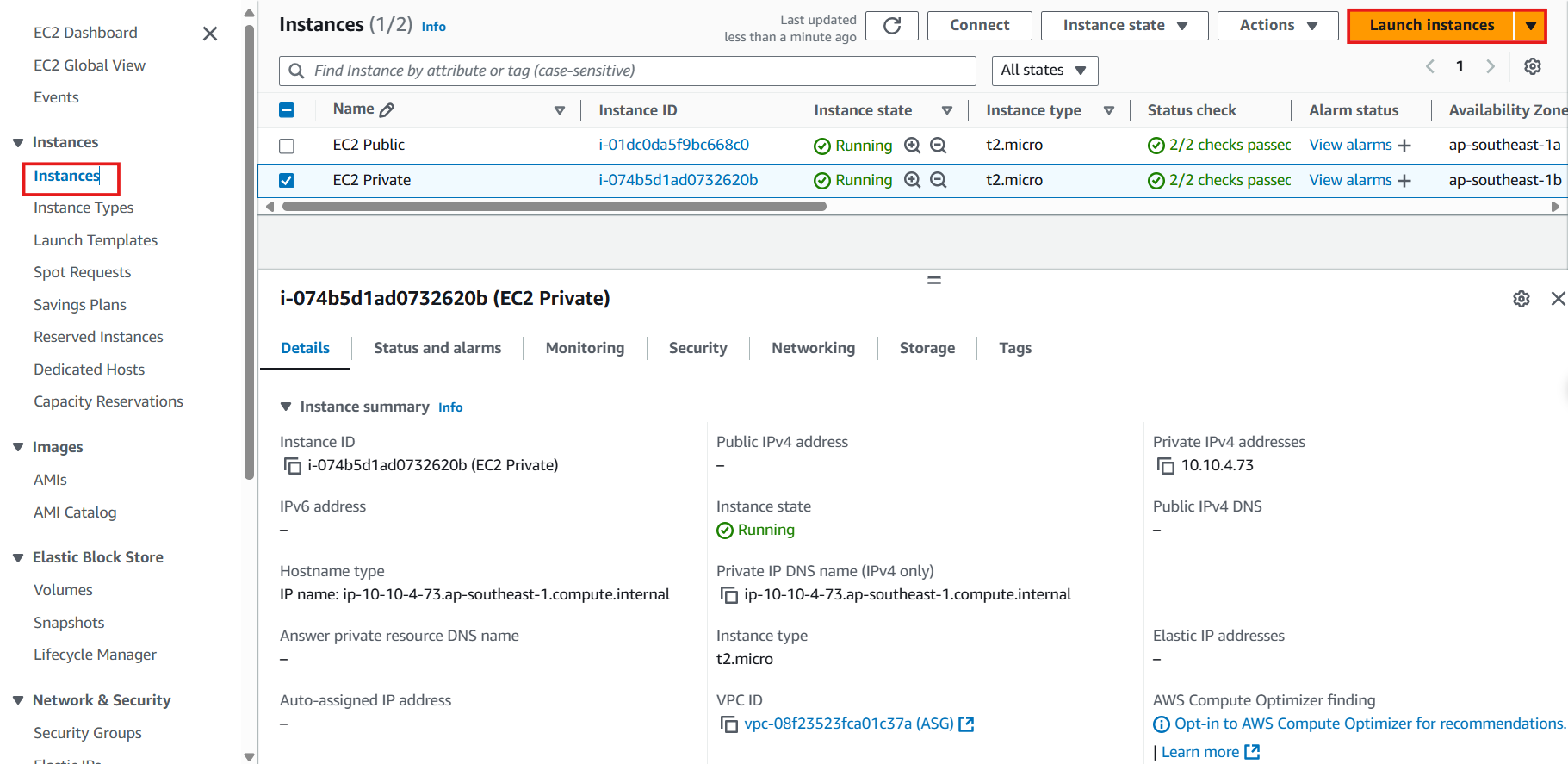The height and width of the screenshot is (764, 1568).
Task: Open table preferences gear icon
Action: (x=1532, y=66)
